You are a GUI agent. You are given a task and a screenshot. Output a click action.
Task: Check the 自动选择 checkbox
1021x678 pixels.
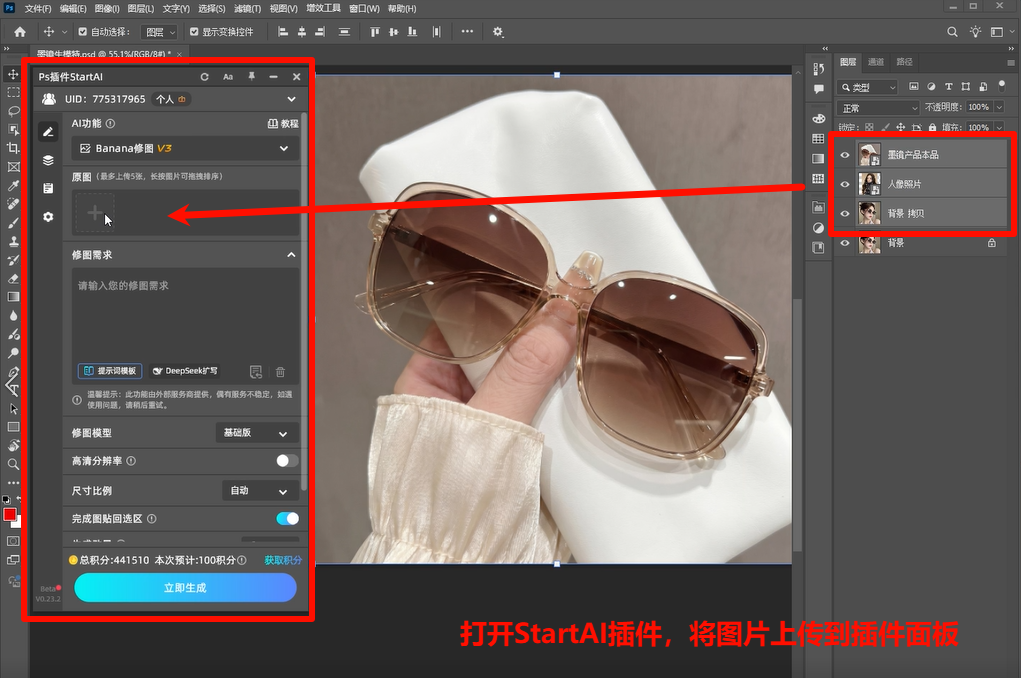pos(82,32)
